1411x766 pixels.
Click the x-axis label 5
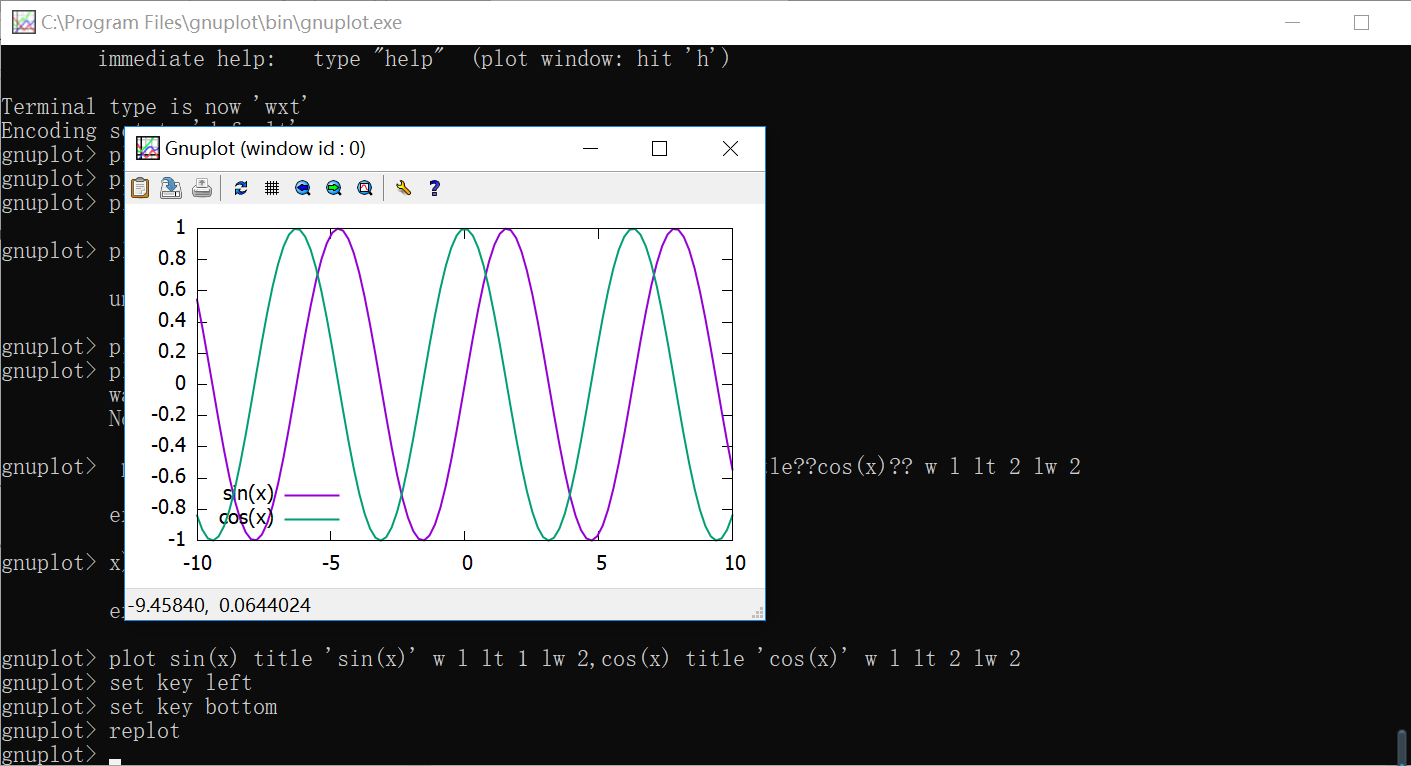(x=601, y=563)
